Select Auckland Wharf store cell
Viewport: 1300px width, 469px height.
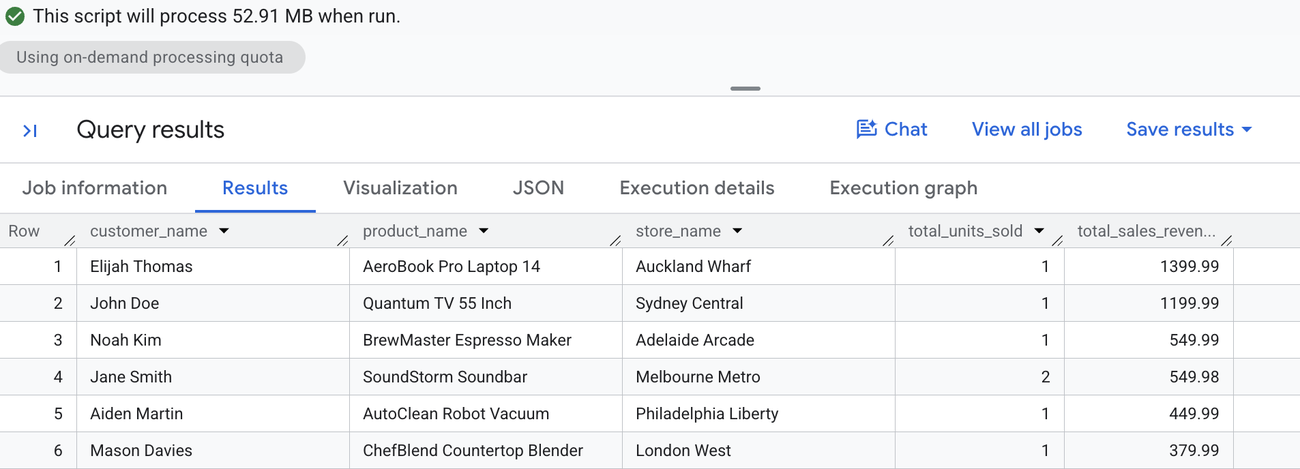click(x=758, y=266)
